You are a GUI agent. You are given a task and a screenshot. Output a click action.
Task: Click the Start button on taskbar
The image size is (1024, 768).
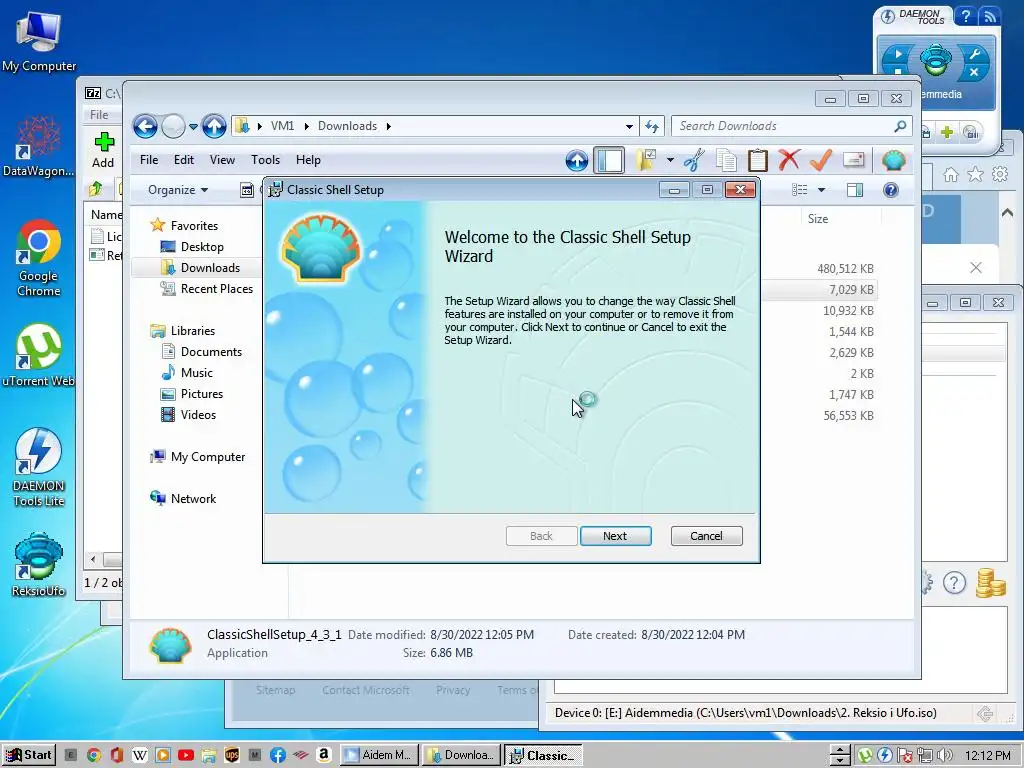point(29,755)
